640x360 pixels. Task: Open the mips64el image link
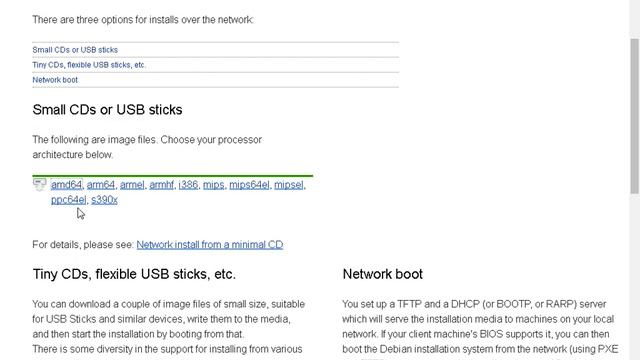pos(249,185)
